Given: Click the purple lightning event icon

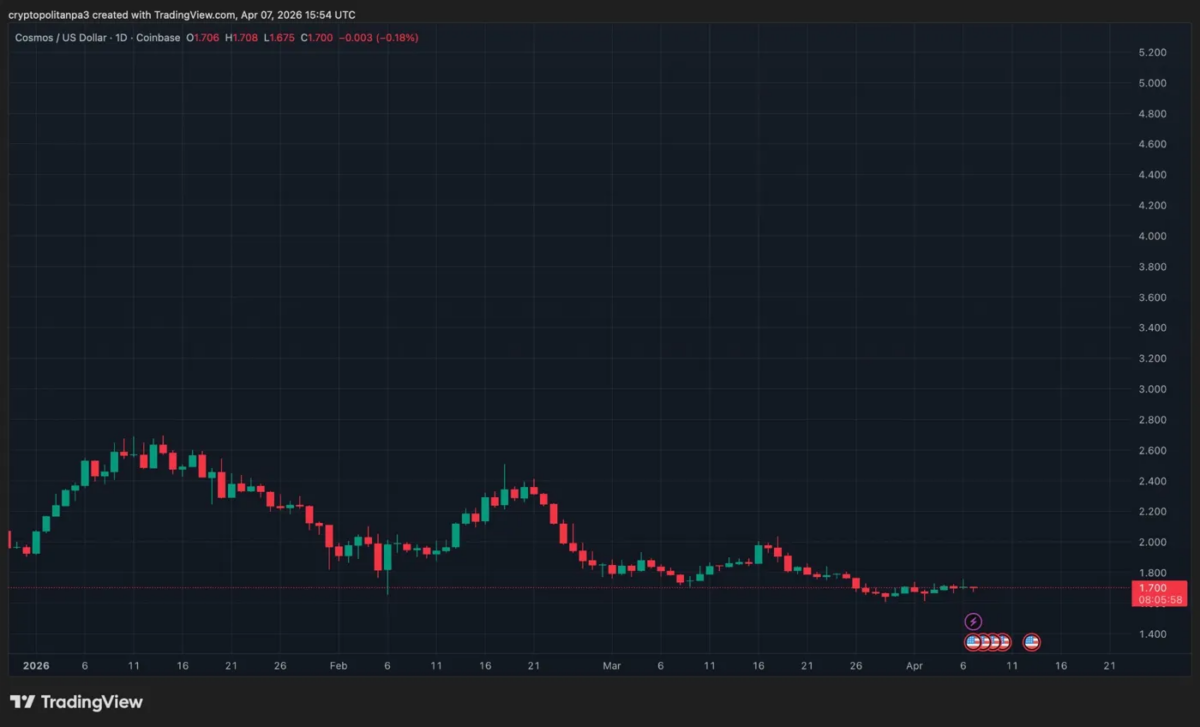Looking at the screenshot, I should tap(973, 621).
